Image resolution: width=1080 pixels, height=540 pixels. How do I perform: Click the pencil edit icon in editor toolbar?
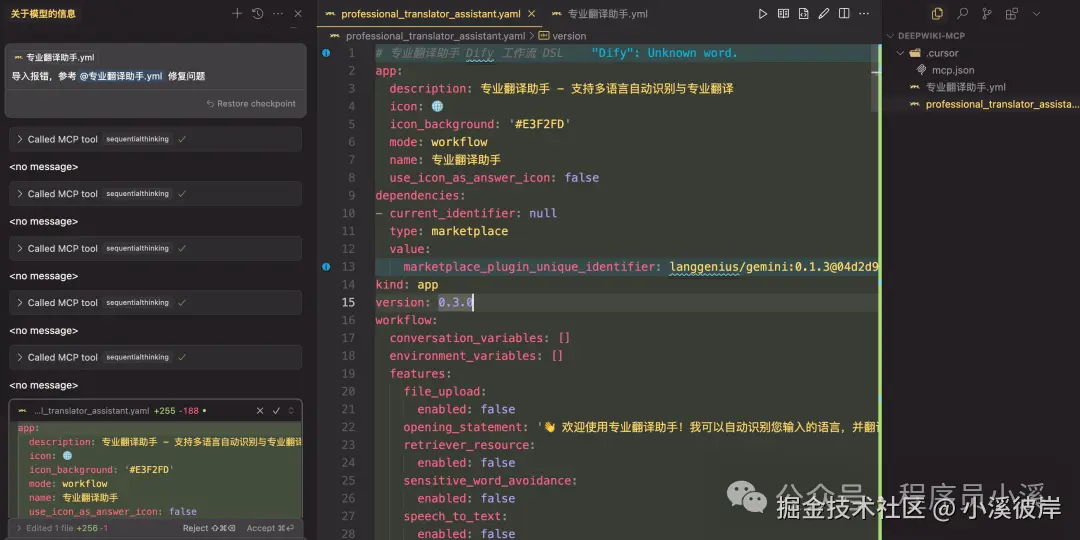[x=824, y=14]
